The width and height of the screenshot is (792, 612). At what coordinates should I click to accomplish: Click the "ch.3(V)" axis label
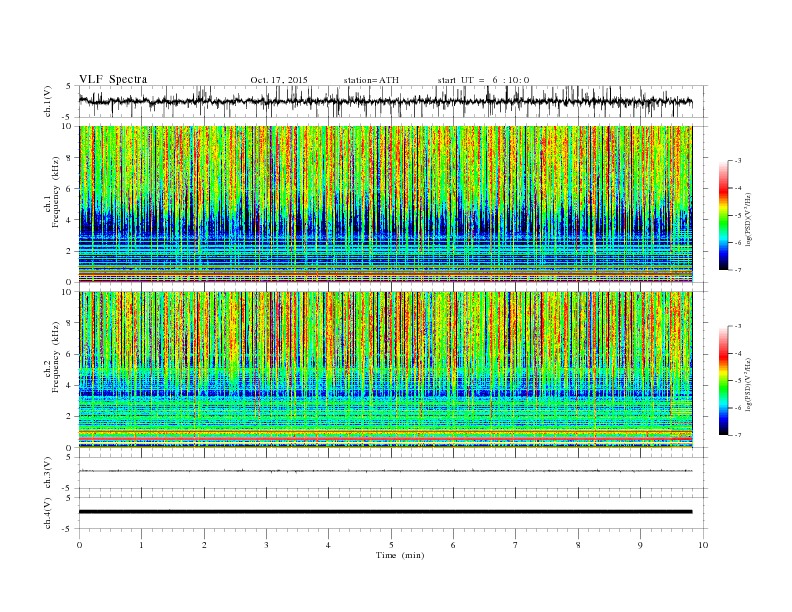(x=48, y=472)
